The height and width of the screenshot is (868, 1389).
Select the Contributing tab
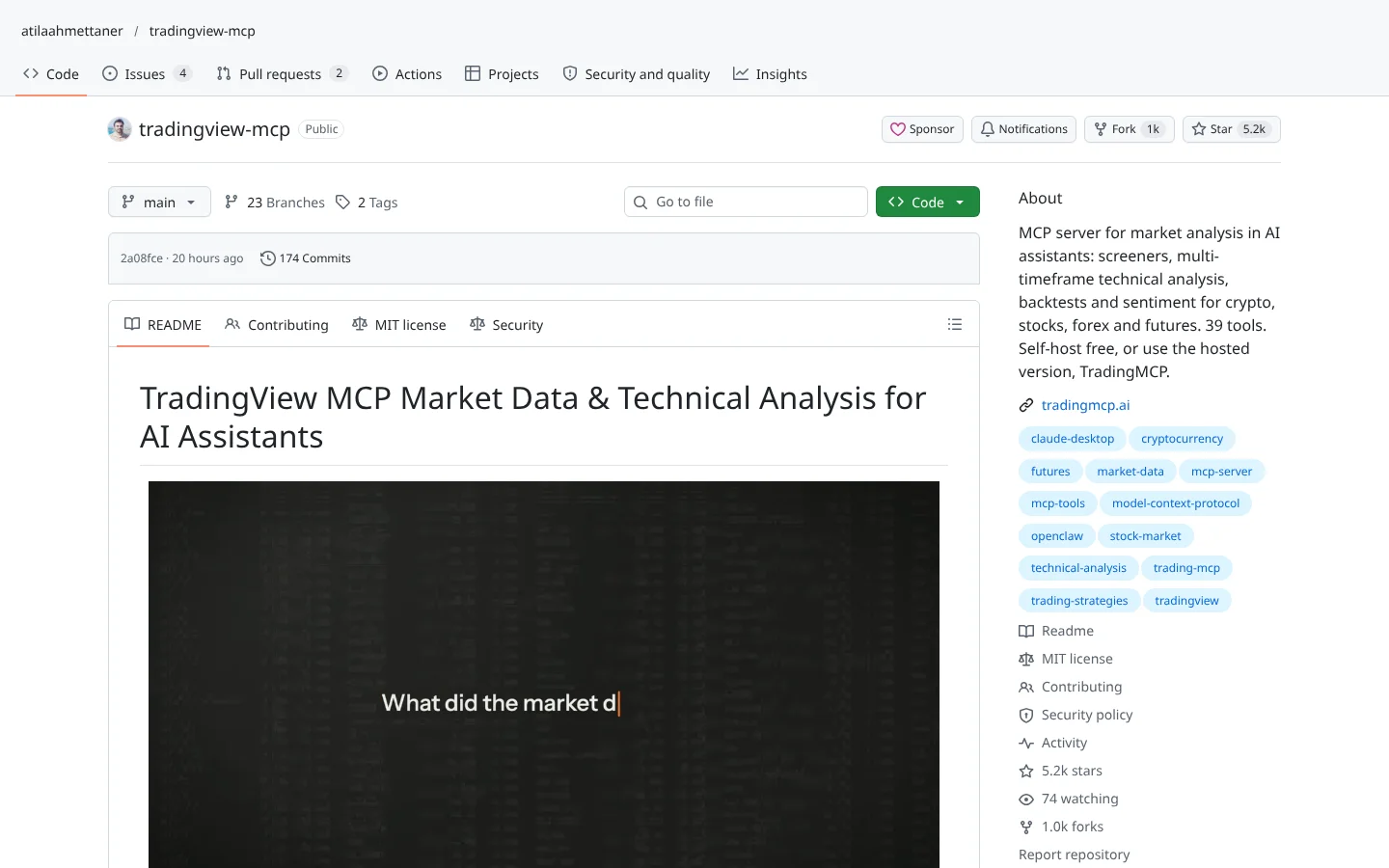click(277, 325)
